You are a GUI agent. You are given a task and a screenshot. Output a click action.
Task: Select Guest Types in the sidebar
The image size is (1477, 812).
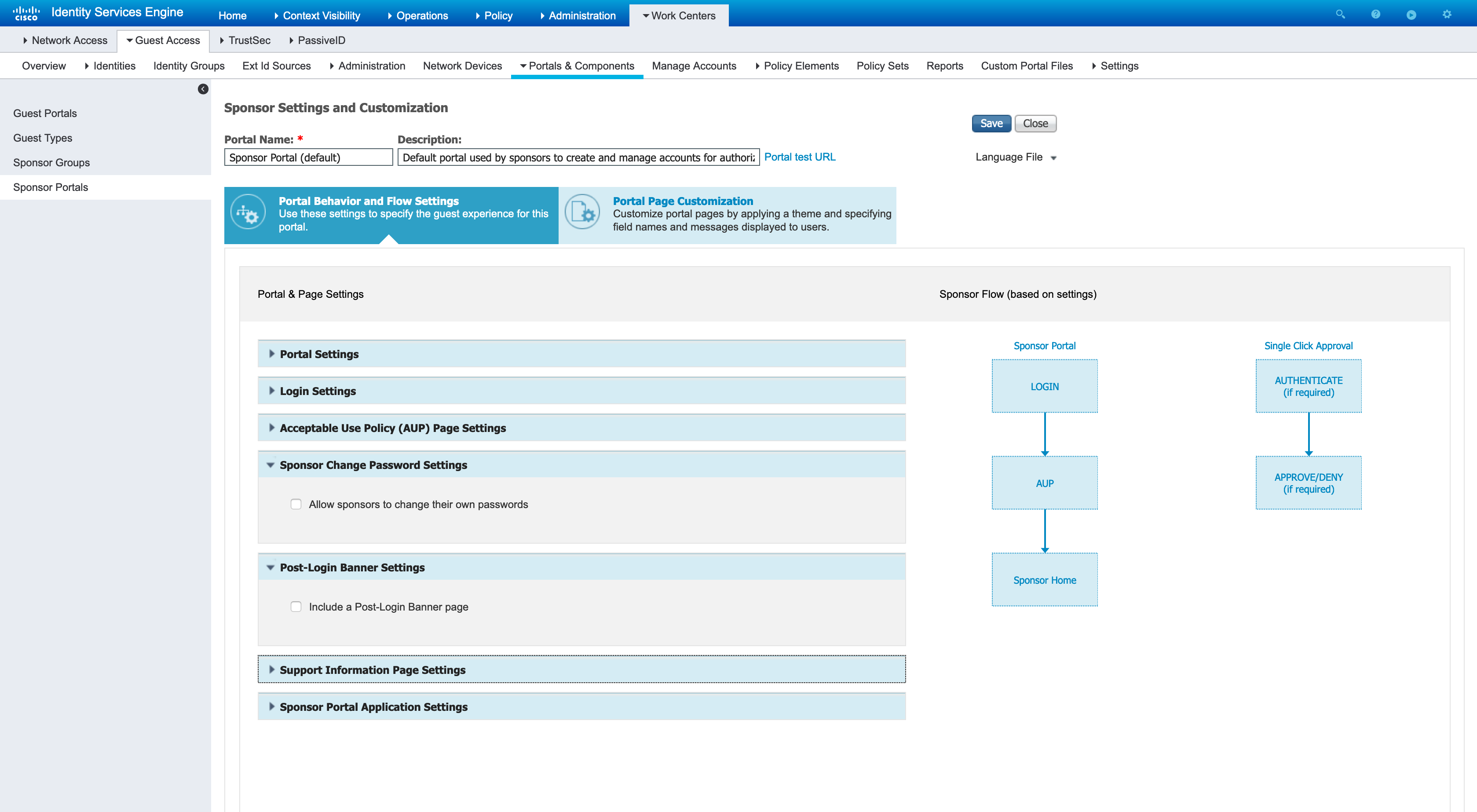(106, 138)
